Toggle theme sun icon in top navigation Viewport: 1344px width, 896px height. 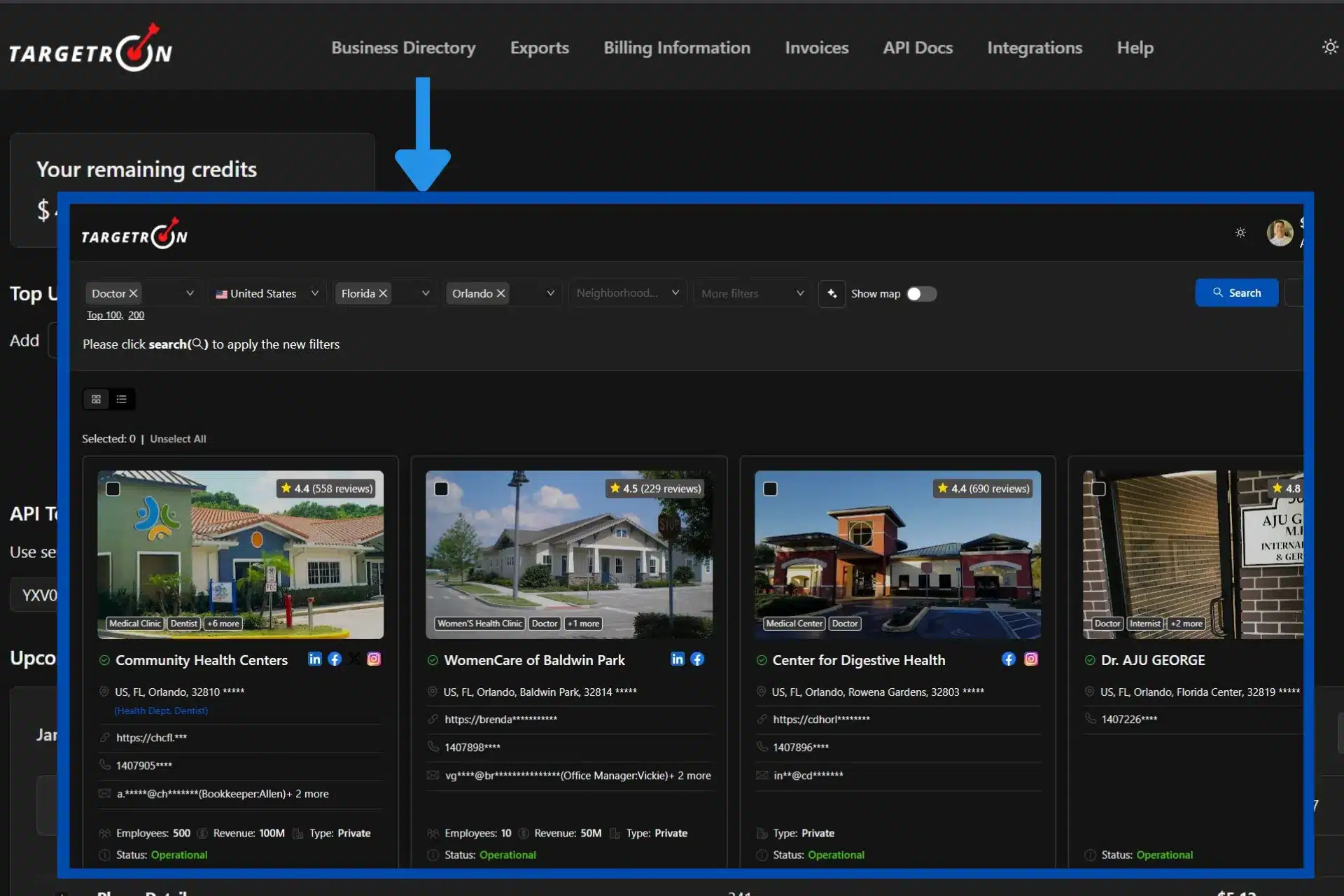point(1329,47)
